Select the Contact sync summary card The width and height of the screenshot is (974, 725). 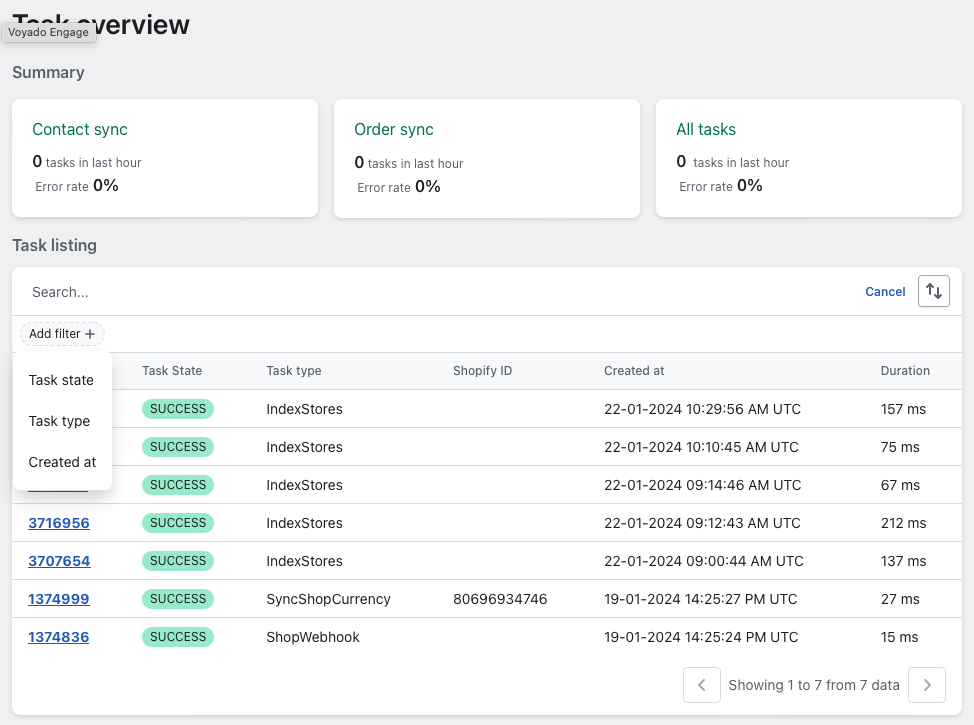click(165, 158)
